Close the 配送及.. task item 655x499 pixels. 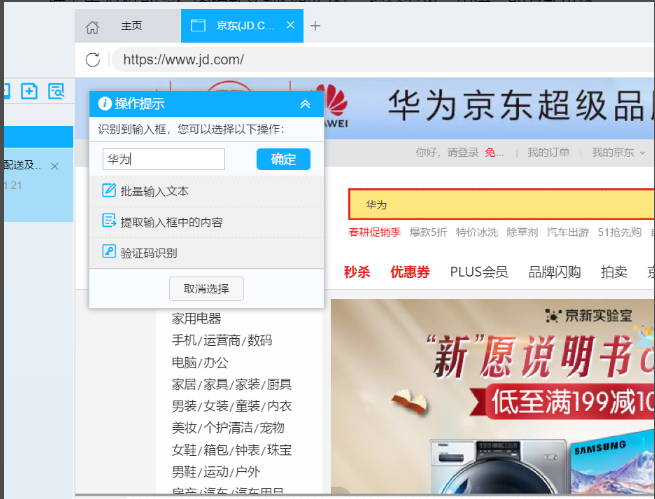tap(54, 166)
